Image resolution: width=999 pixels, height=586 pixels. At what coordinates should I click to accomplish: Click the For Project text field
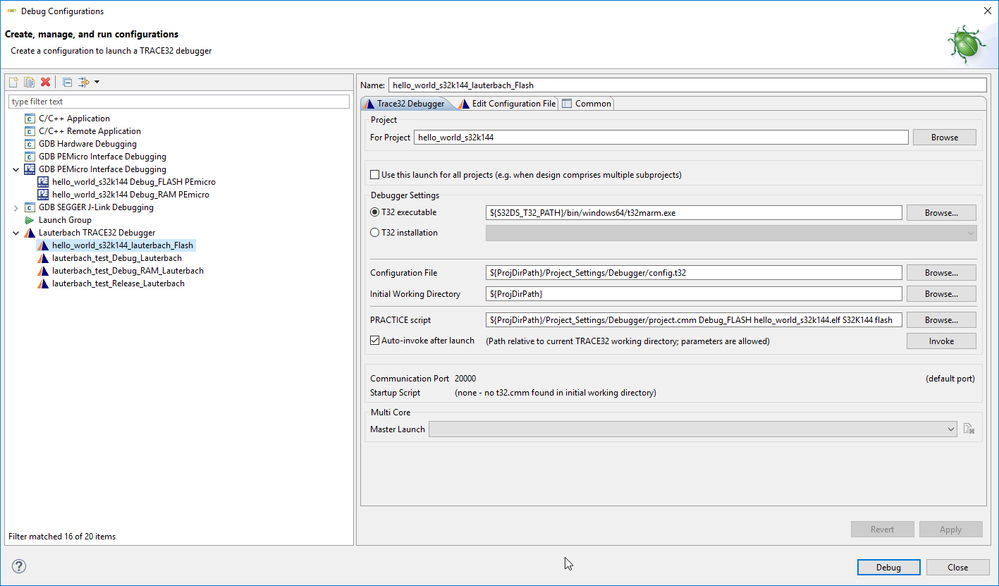click(661, 138)
